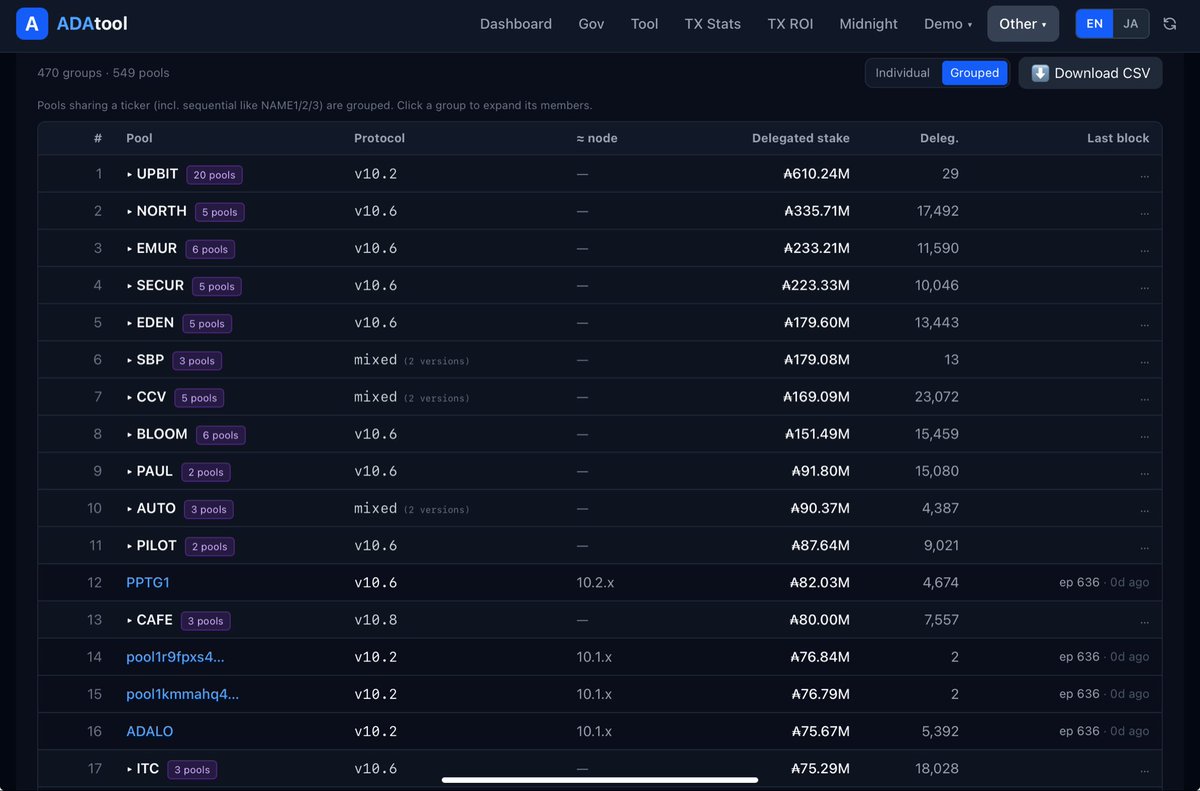This screenshot has height=791, width=1200.
Task: Click the ADAtool logo icon
Action: click(x=33, y=23)
